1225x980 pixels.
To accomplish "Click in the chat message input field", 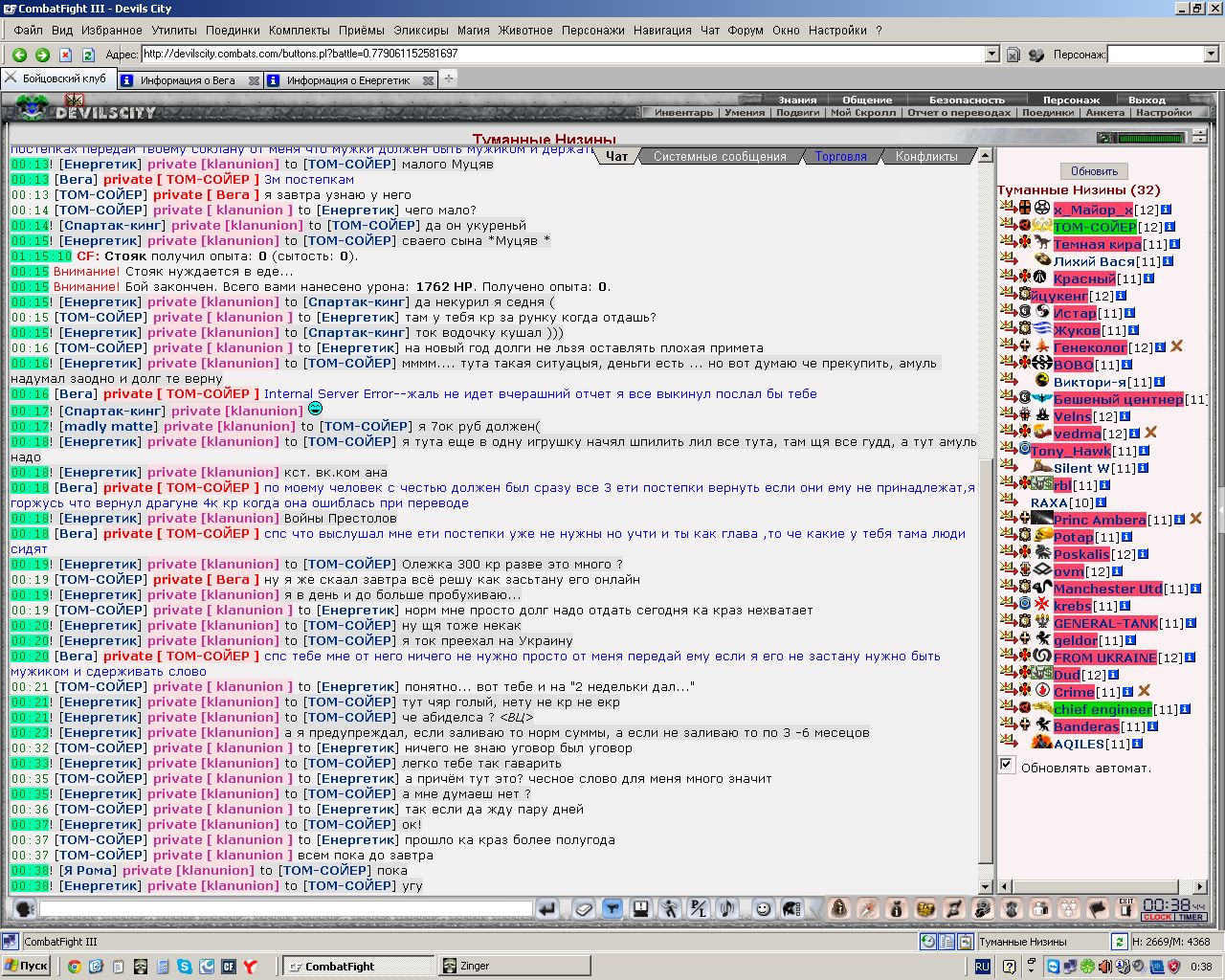I will [x=285, y=908].
